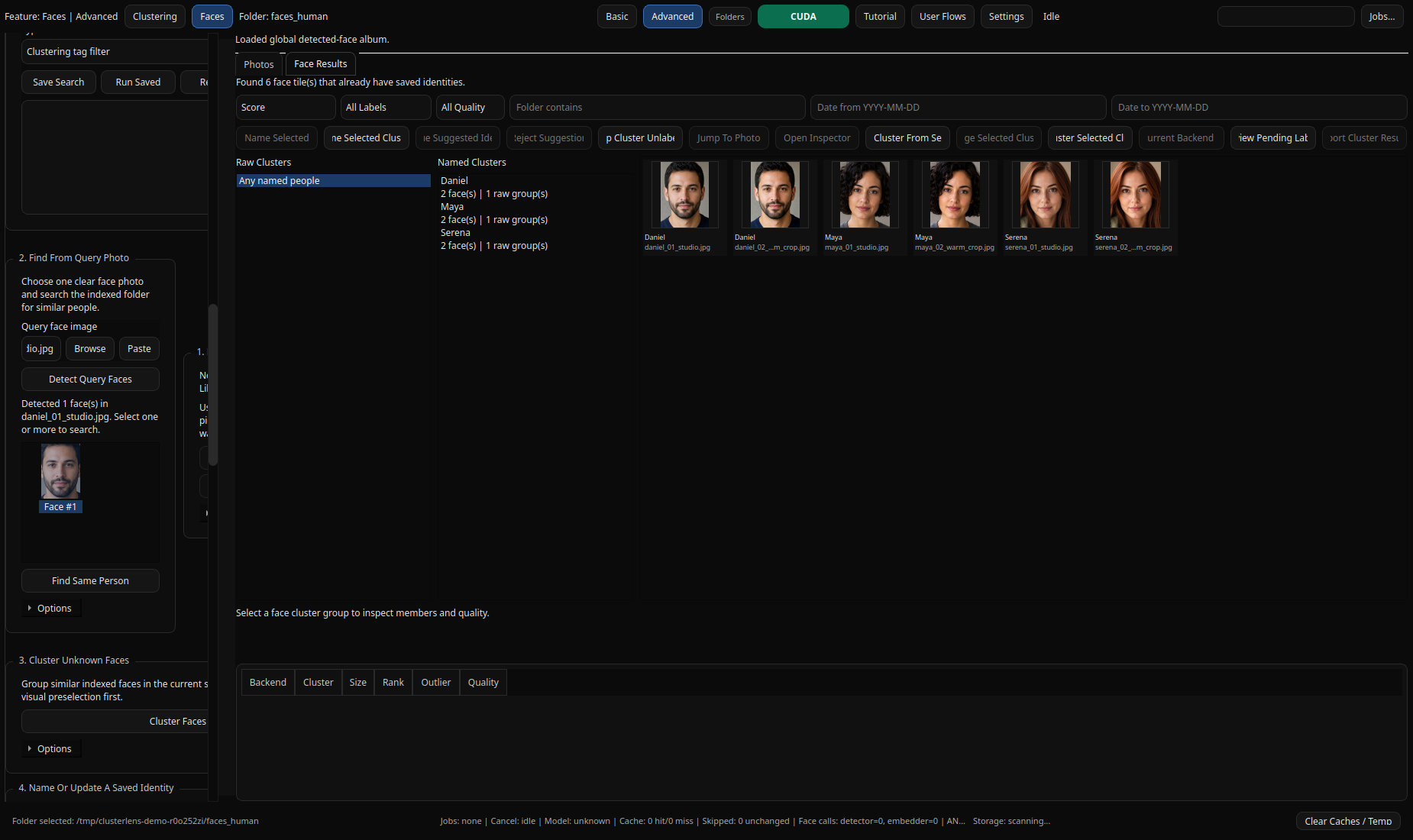
Task: Sort by the Size column header
Action: click(358, 683)
